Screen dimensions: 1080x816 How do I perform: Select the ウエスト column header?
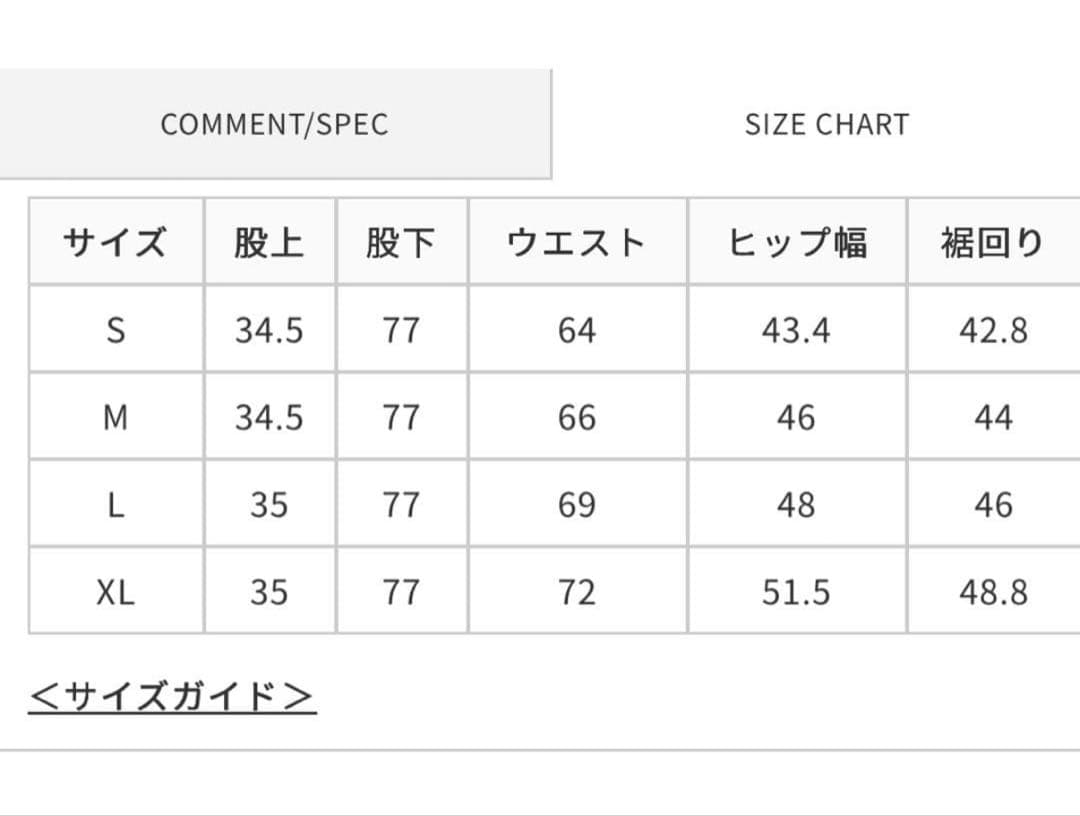coord(576,240)
